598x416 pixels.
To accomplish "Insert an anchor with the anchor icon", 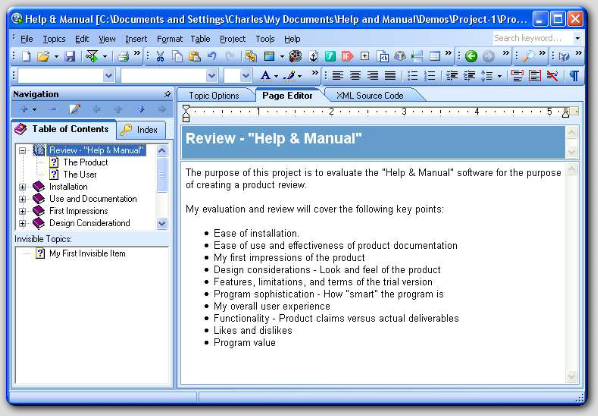I will [x=313, y=56].
